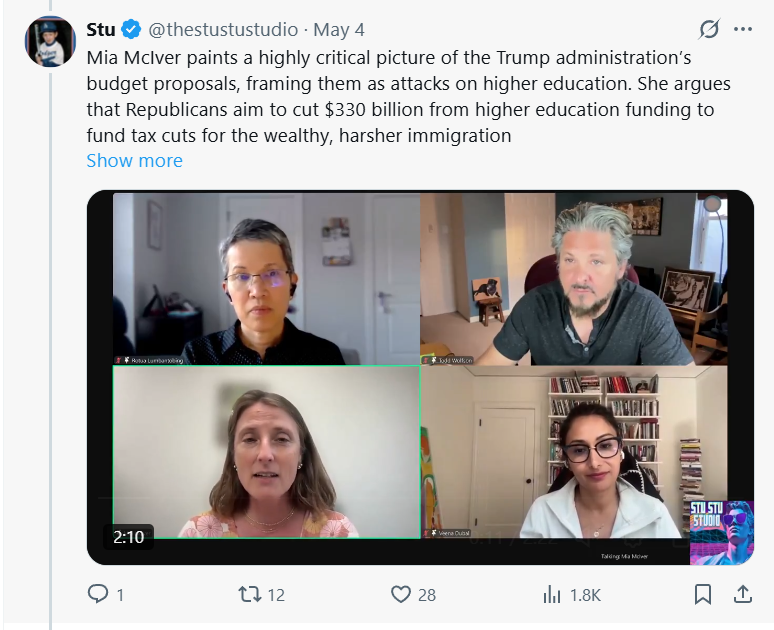Viewport: 774px width, 630px height.
Task: Click the 1.8K views count
Action: (585, 595)
